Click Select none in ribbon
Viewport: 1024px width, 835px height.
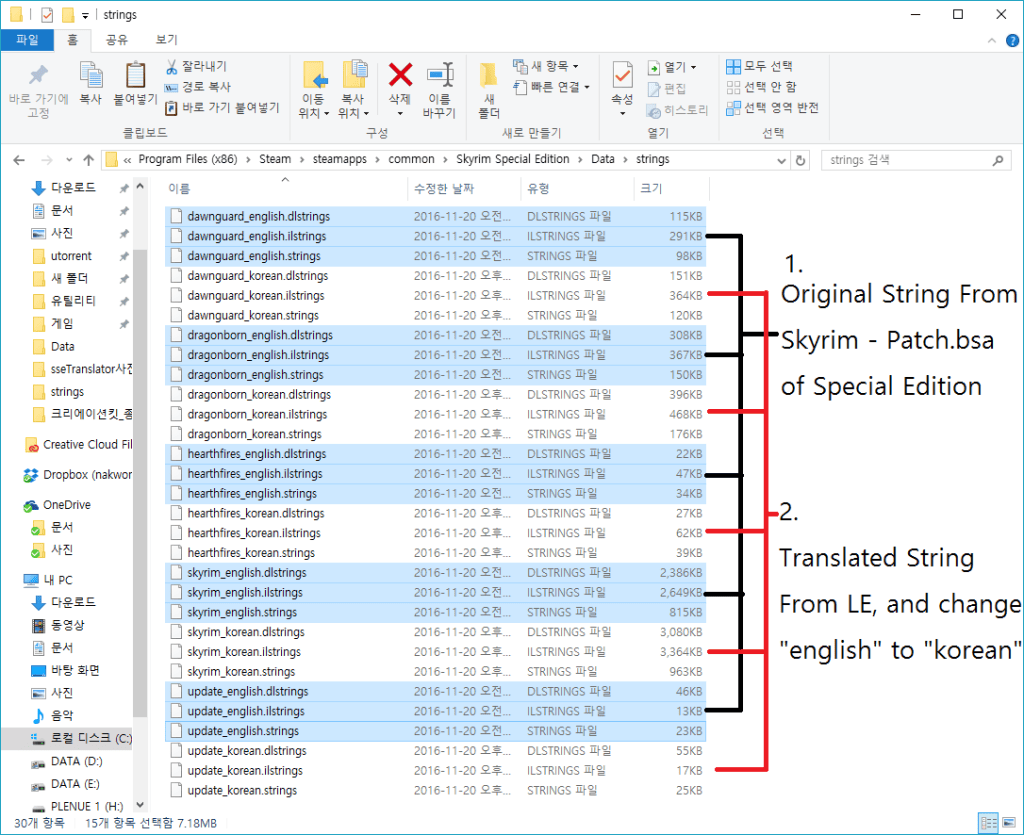coord(761,87)
